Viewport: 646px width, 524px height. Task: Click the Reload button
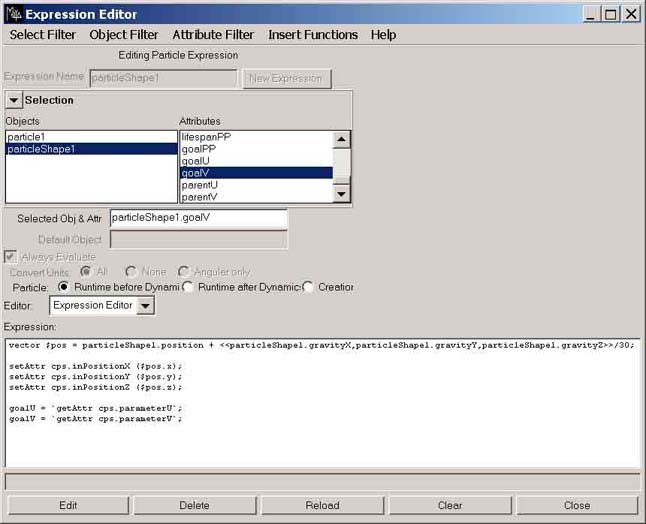322,505
